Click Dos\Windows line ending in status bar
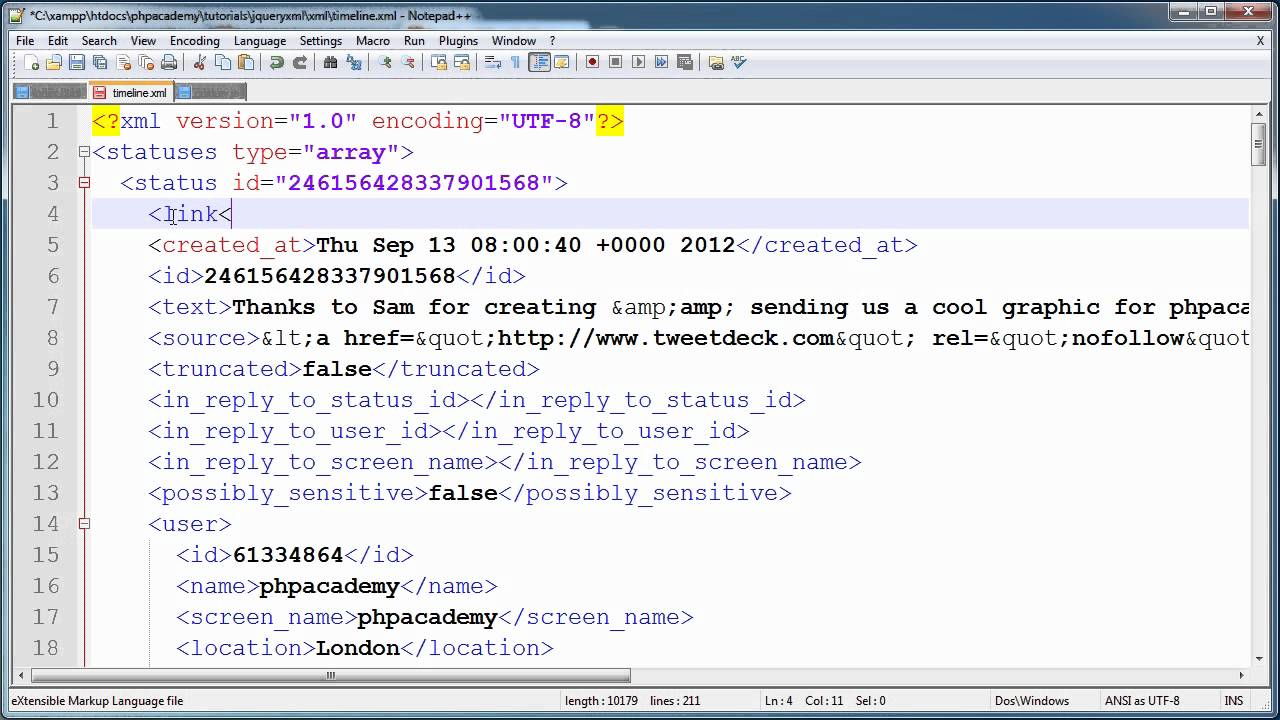Viewport: 1280px width, 720px height. click(x=1031, y=701)
